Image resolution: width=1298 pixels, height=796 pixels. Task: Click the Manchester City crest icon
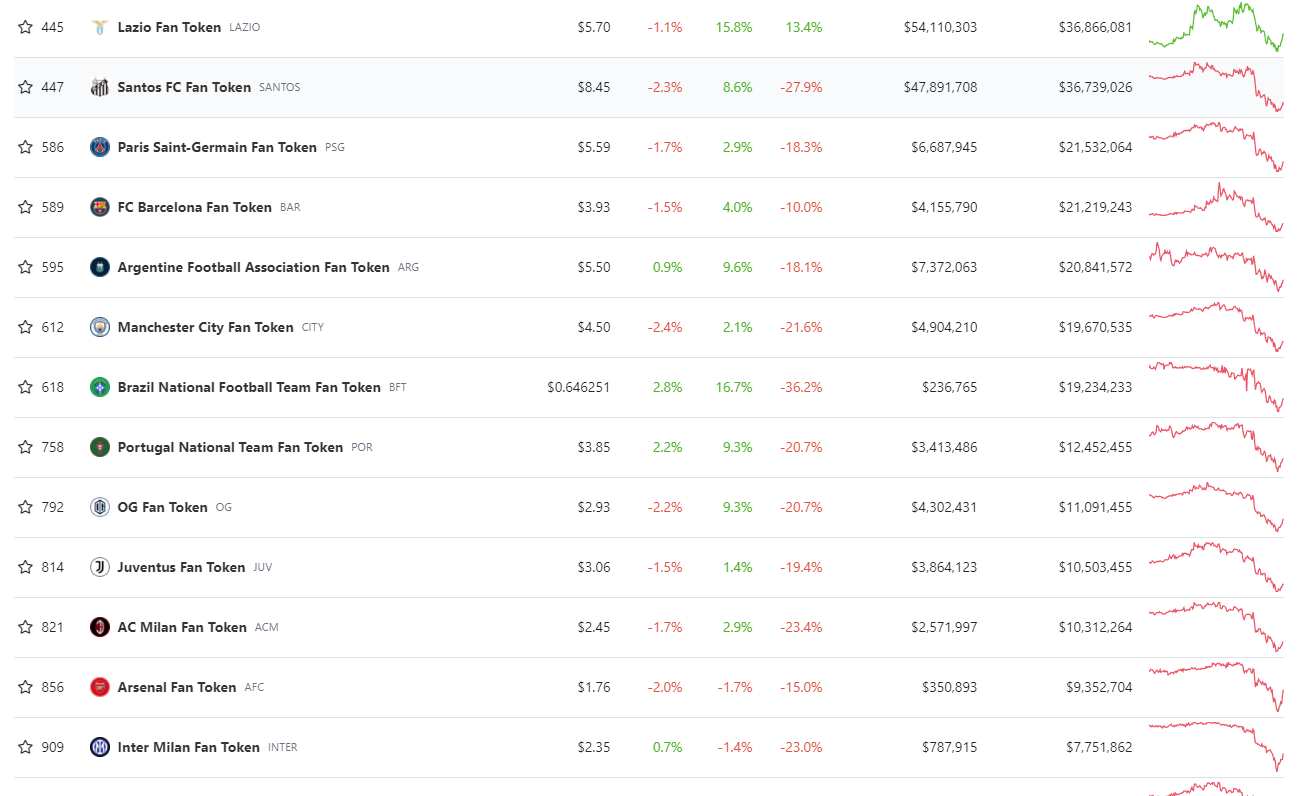point(99,327)
